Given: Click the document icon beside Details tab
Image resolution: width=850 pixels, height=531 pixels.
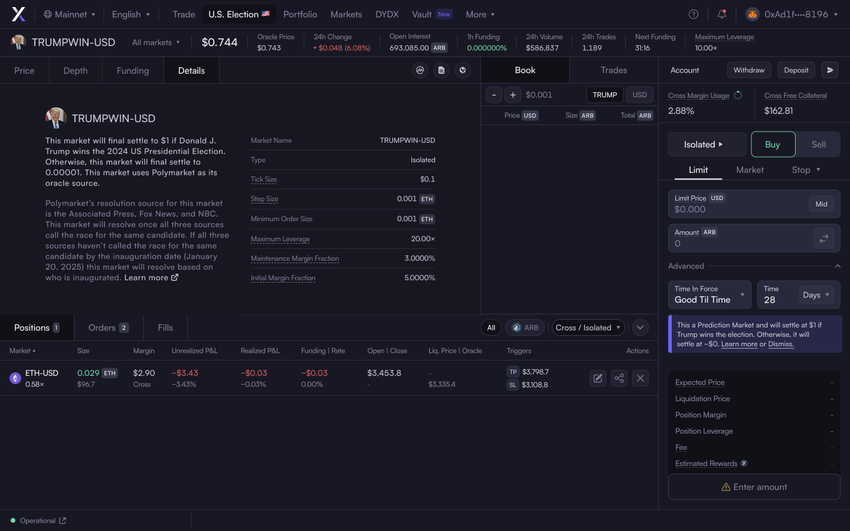Looking at the screenshot, I should click(441, 70).
